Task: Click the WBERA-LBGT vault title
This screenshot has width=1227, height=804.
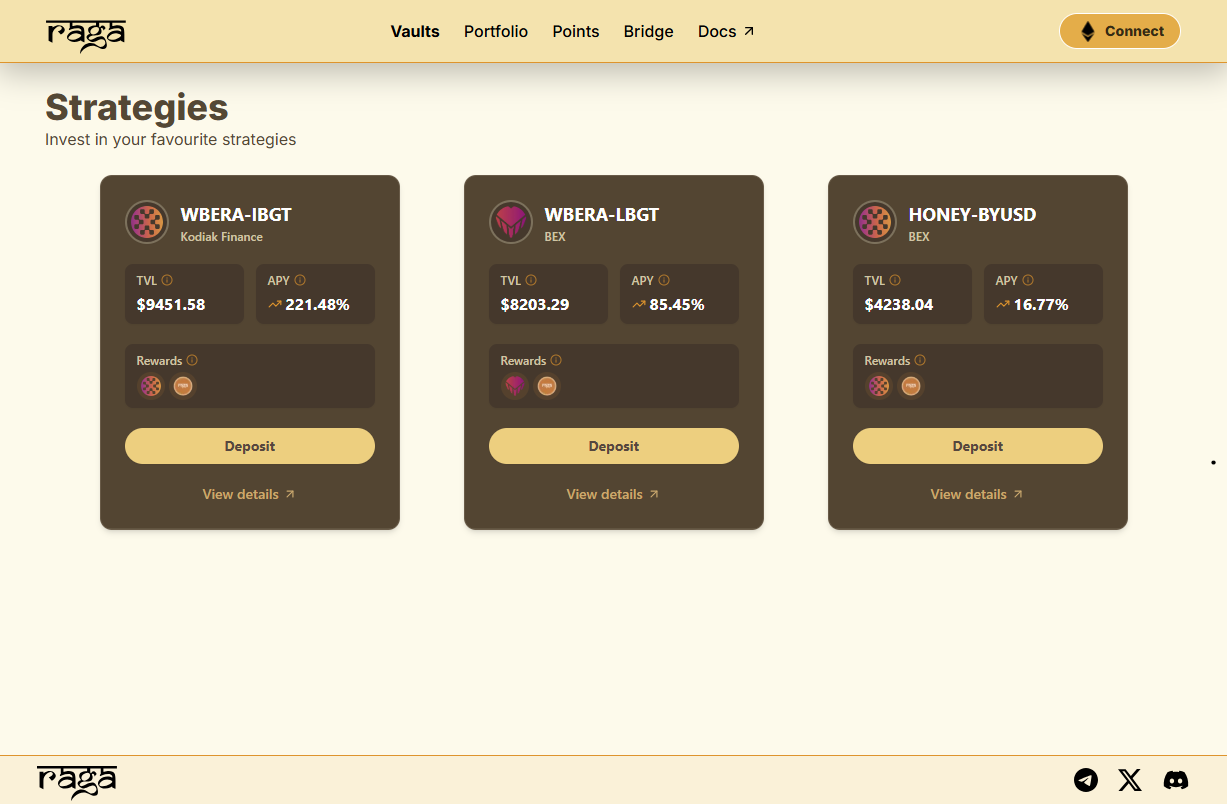Action: click(602, 215)
